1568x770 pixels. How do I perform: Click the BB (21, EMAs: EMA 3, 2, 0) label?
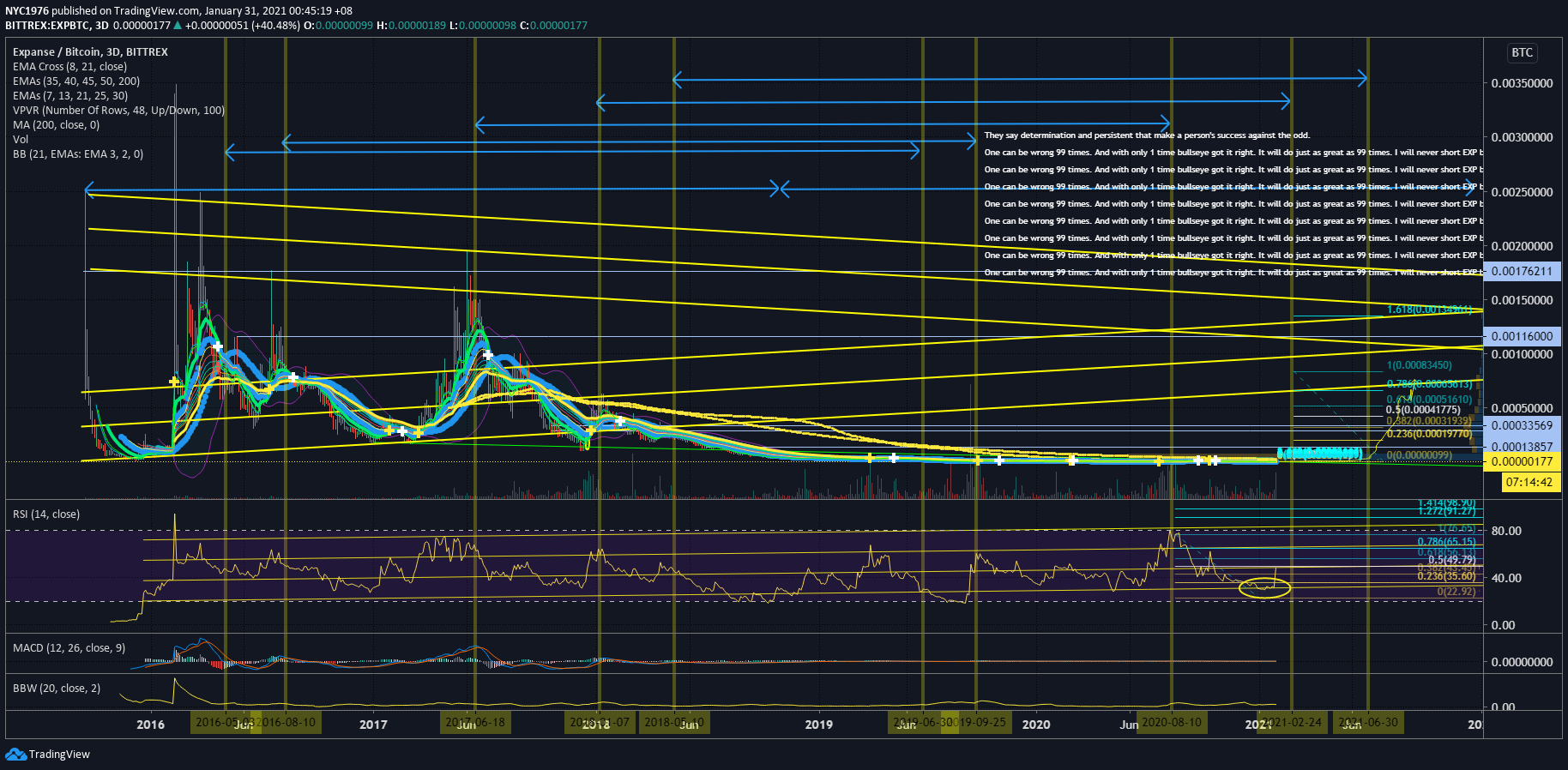pos(78,154)
